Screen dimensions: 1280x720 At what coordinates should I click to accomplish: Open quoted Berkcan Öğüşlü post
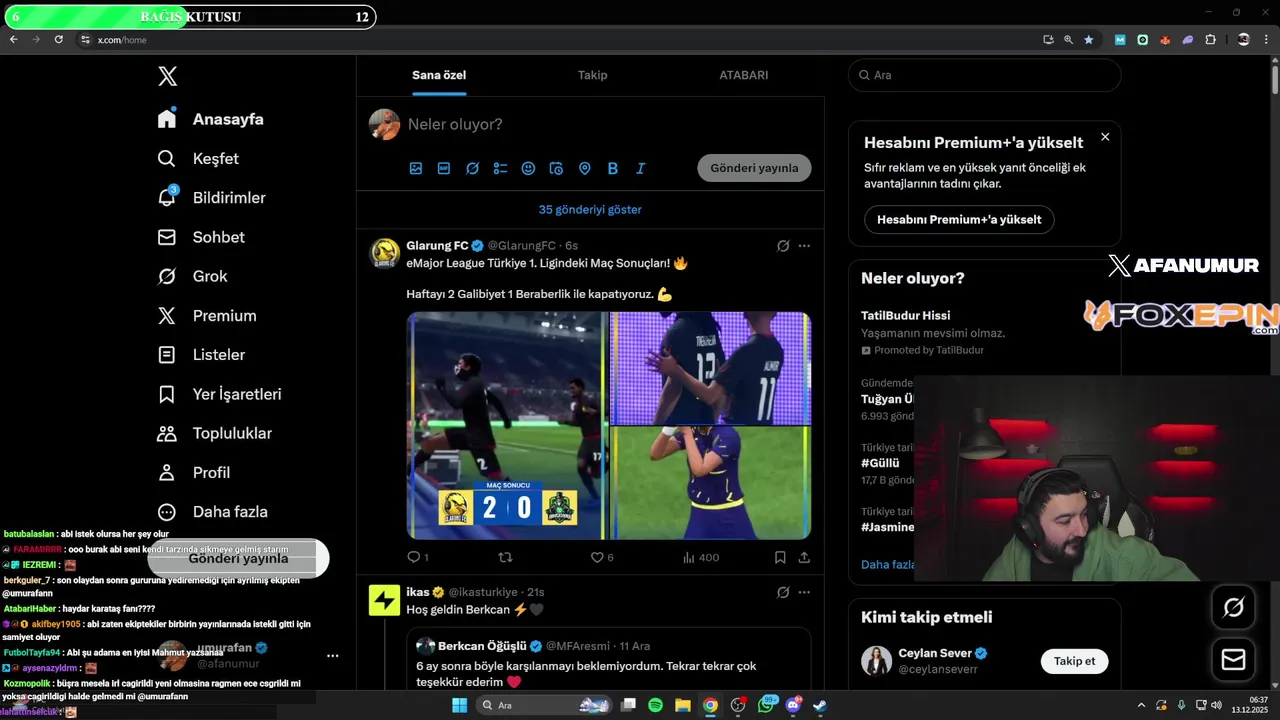tap(608, 660)
